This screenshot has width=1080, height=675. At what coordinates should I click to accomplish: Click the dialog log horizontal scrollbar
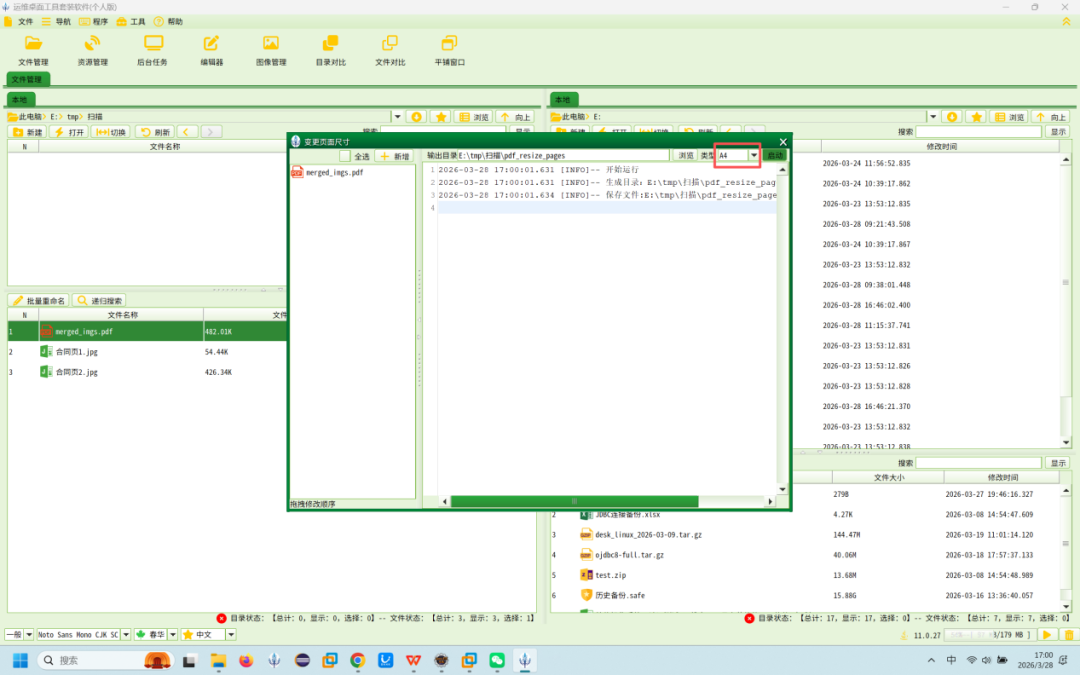click(574, 501)
